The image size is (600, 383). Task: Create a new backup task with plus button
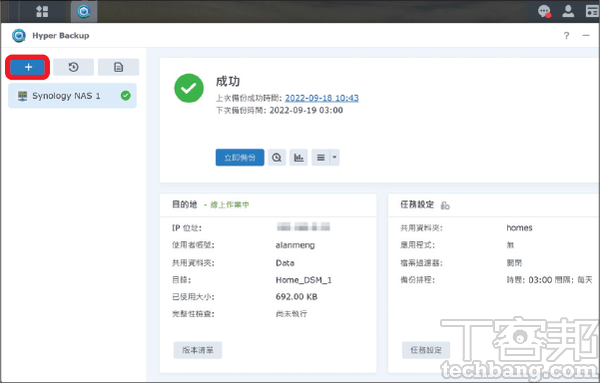pos(28,67)
